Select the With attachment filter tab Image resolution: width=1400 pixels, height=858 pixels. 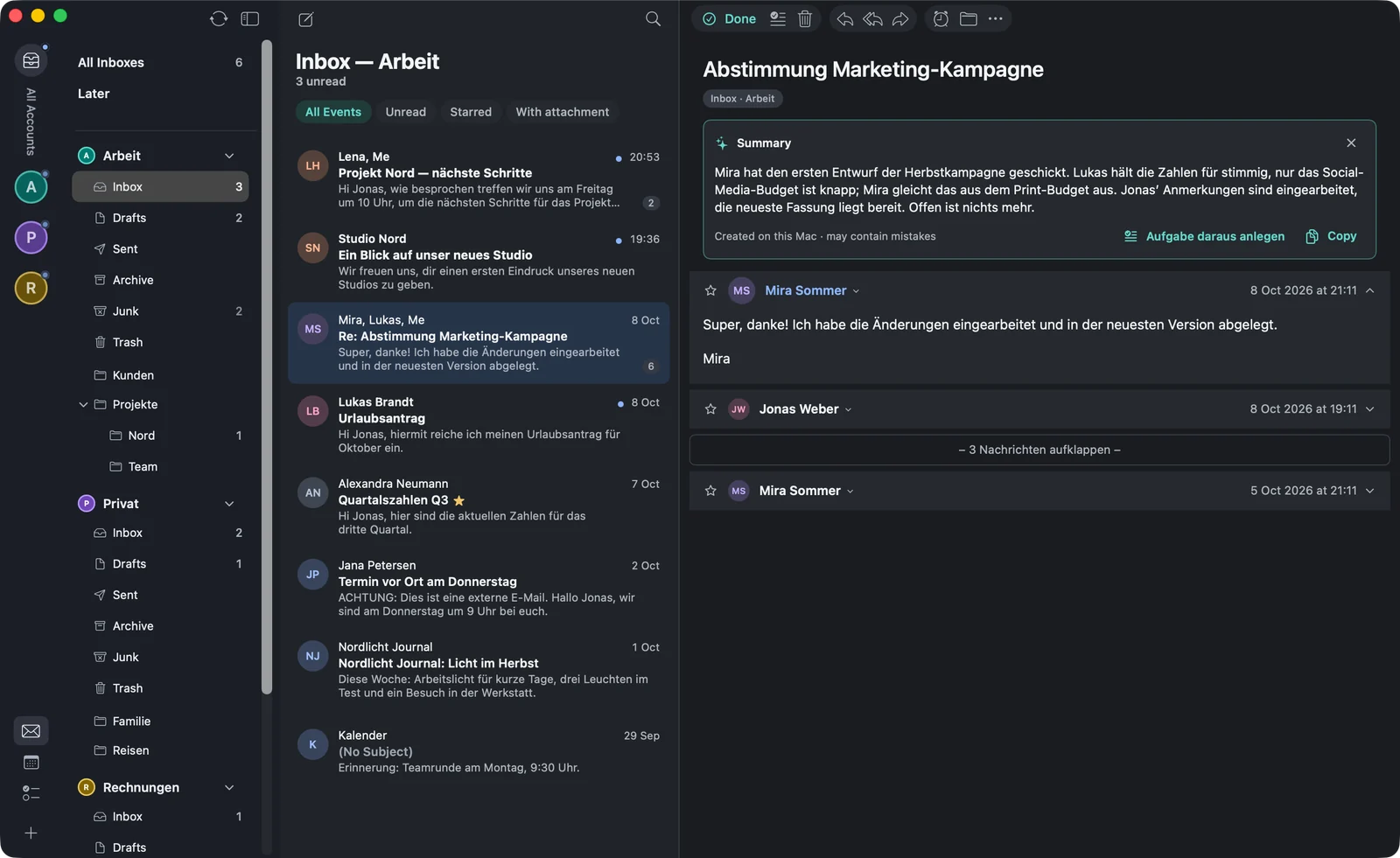pyautogui.click(x=563, y=112)
